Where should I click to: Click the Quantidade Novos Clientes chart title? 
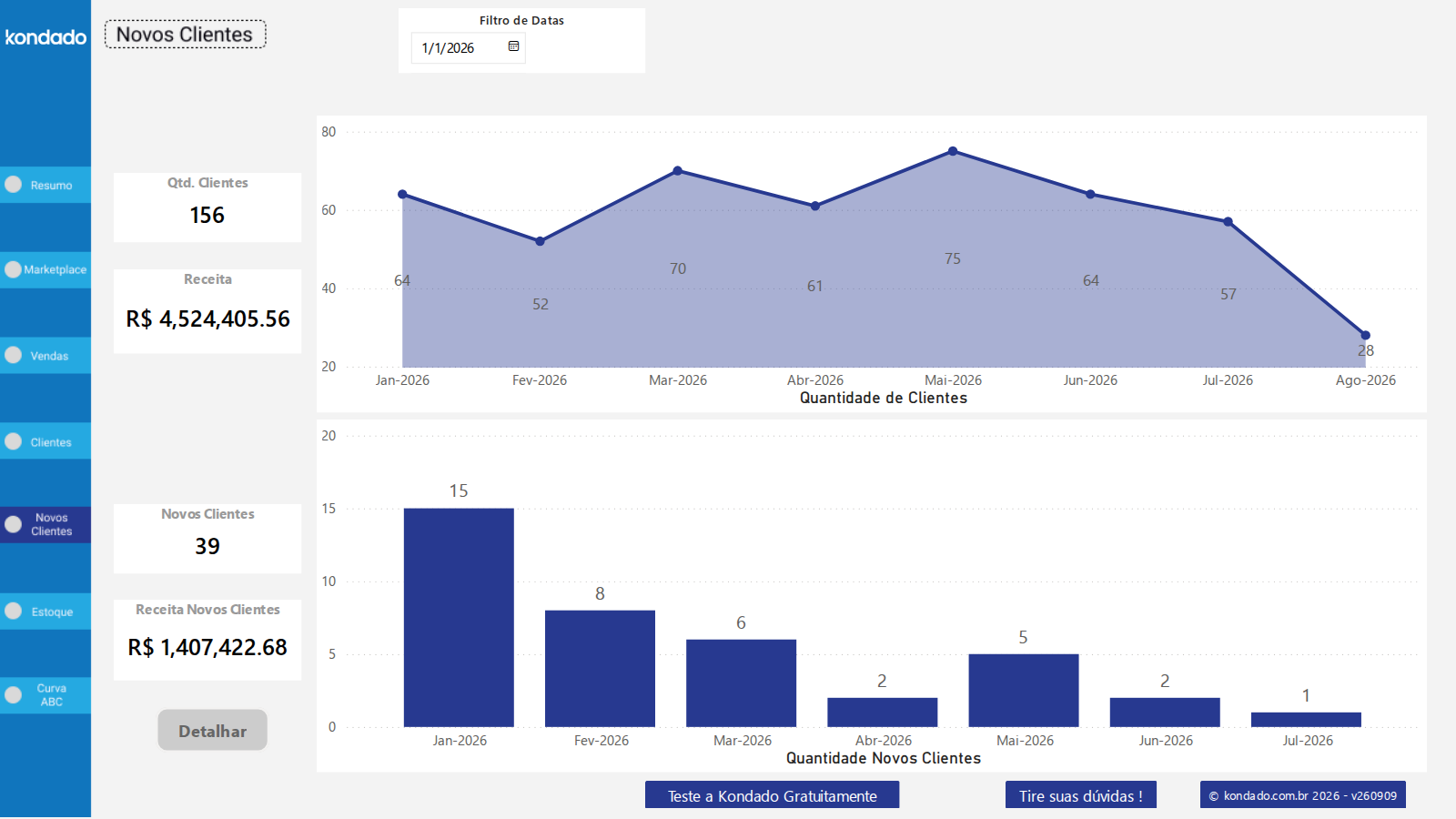883,758
